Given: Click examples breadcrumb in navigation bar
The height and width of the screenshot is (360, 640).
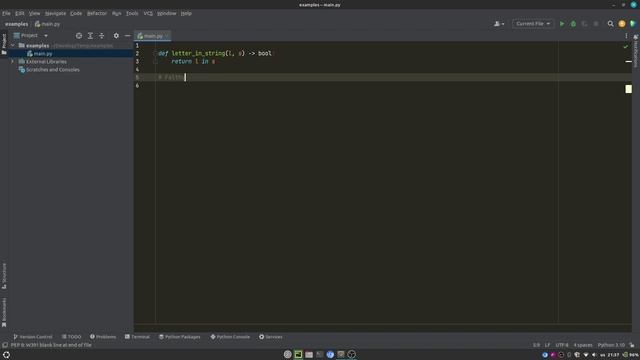Looking at the screenshot, I should 17,24.
